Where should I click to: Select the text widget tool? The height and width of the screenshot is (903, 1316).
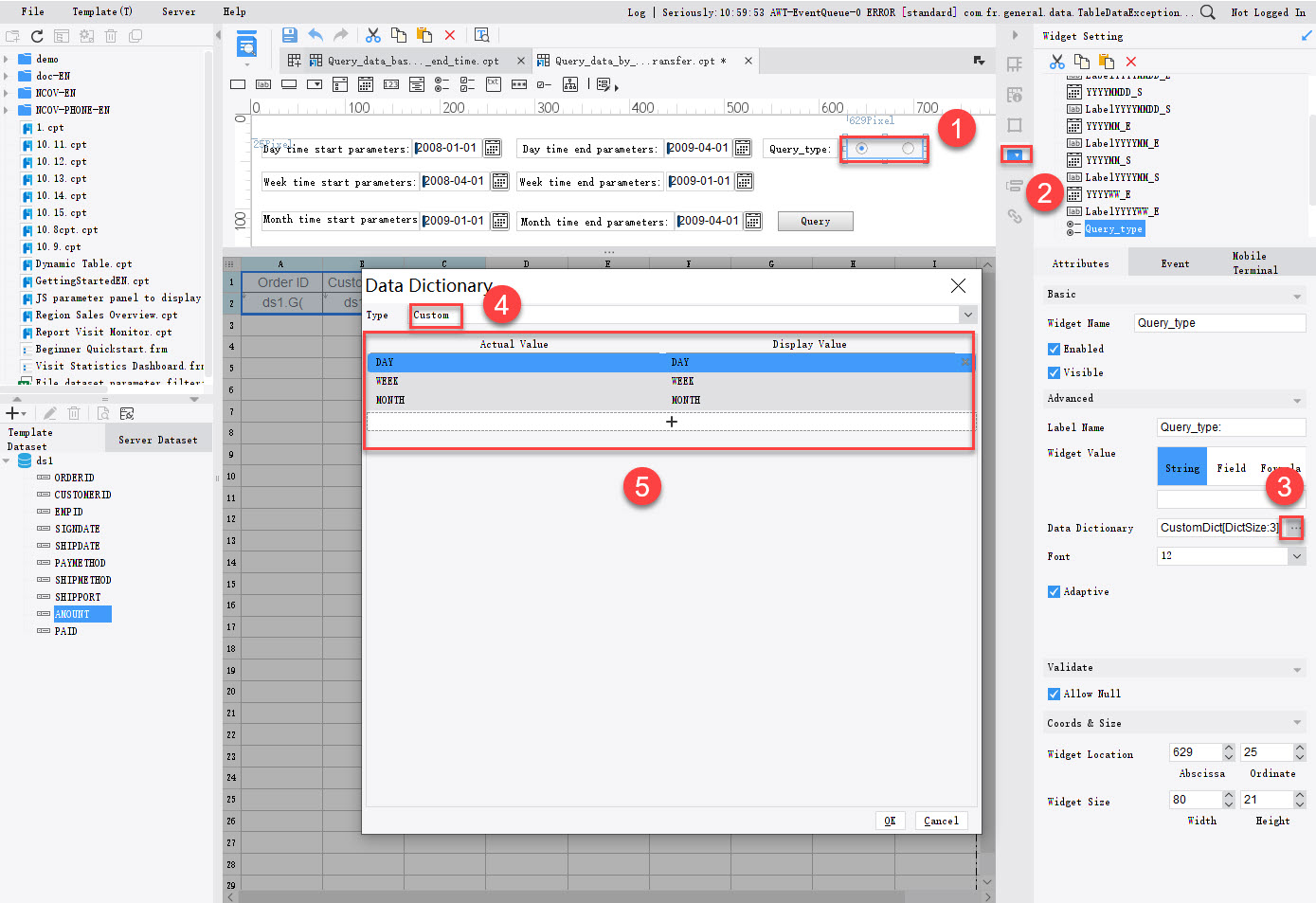pos(238,84)
